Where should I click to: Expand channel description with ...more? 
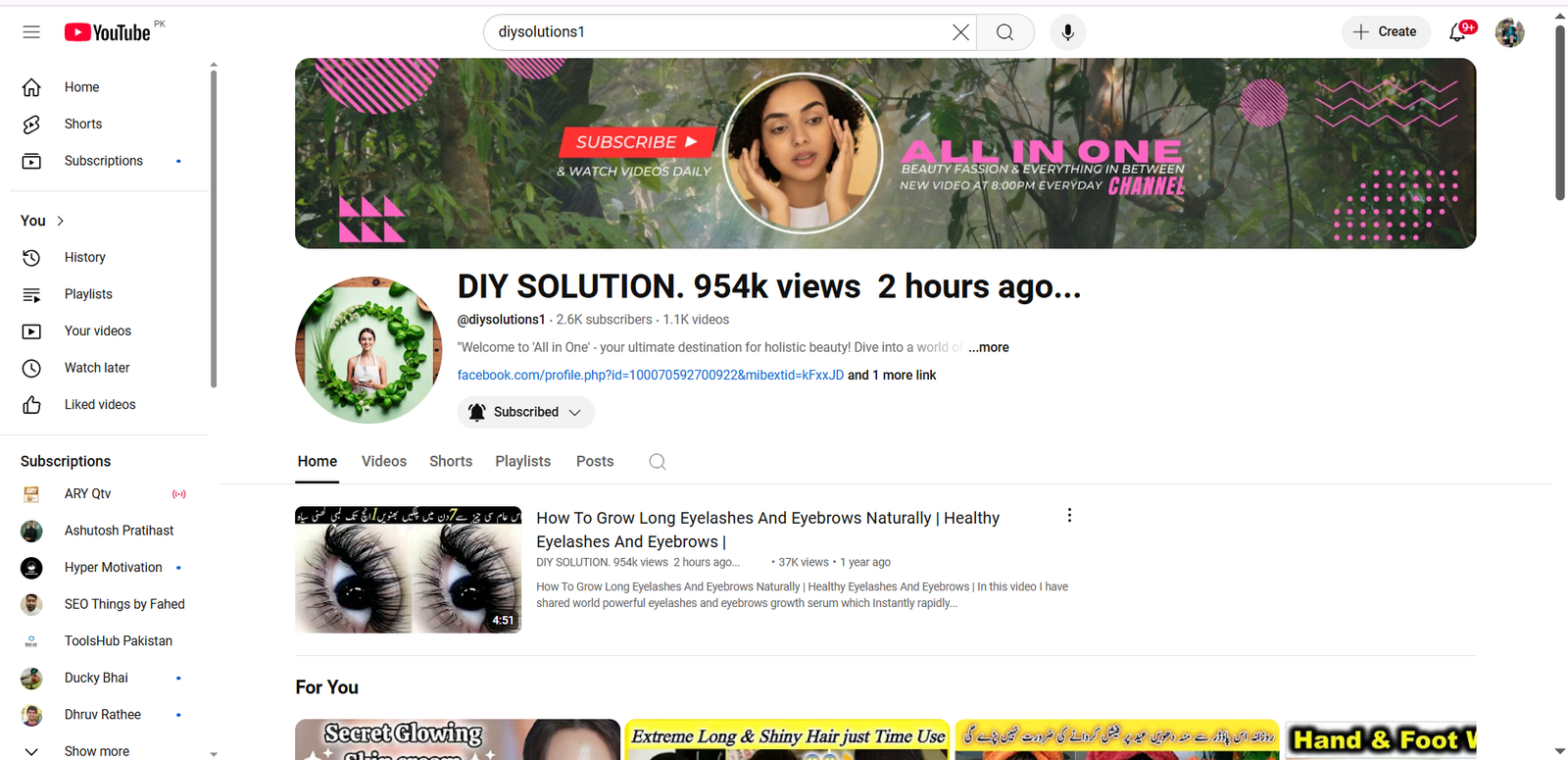(x=989, y=347)
